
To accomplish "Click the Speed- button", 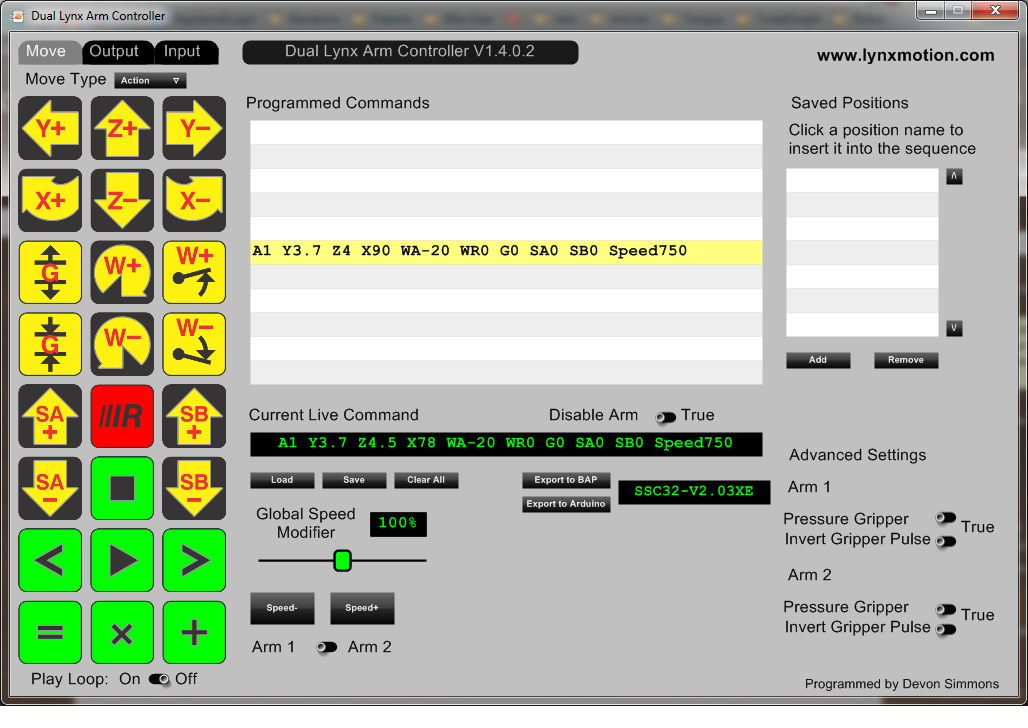I will pos(282,608).
